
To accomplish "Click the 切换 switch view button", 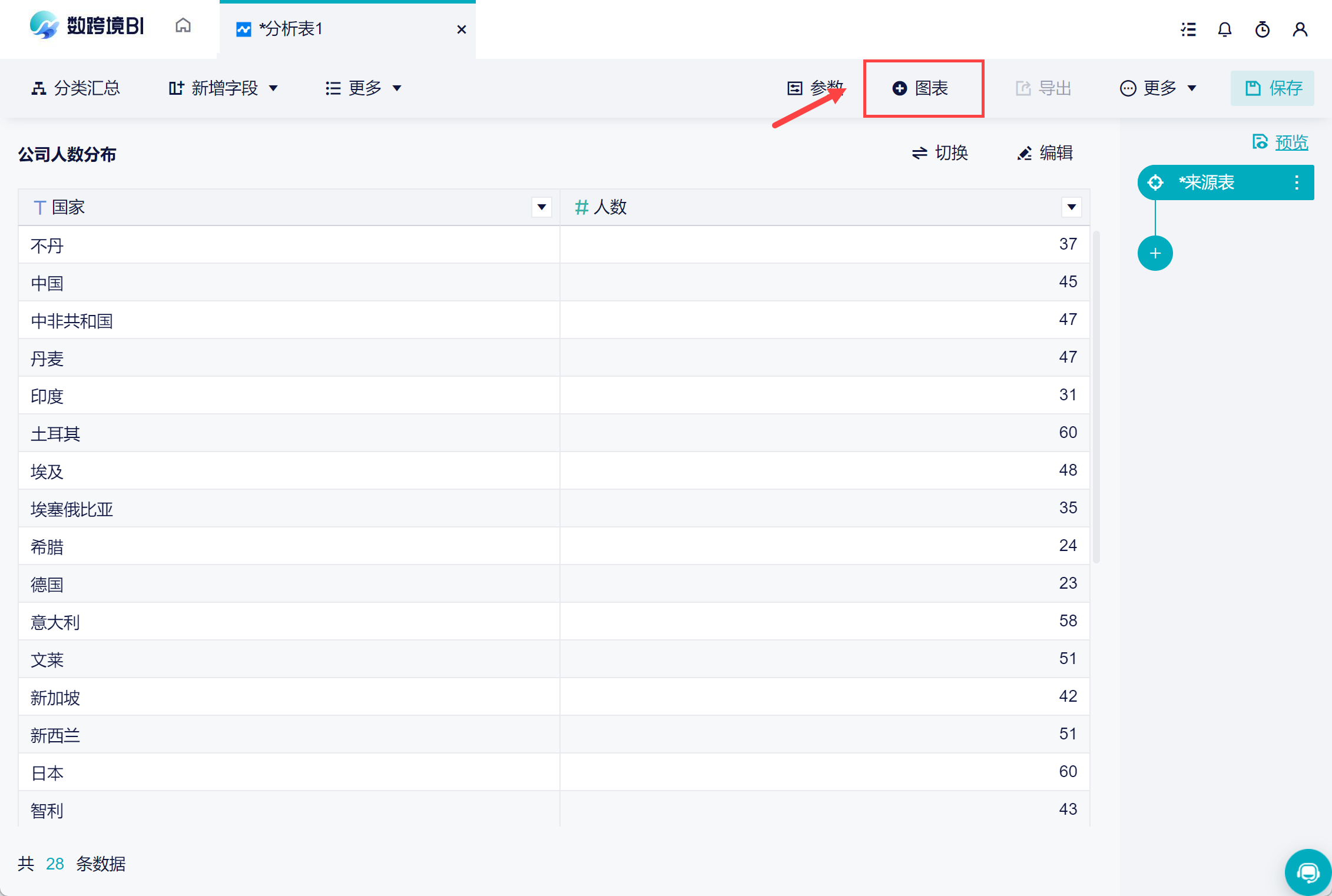I will point(940,153).
